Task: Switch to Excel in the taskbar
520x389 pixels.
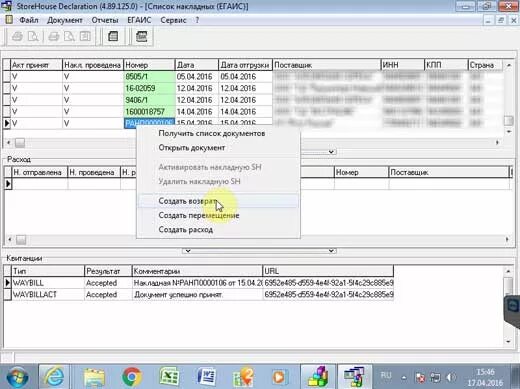Action: [x=169, y=377]
